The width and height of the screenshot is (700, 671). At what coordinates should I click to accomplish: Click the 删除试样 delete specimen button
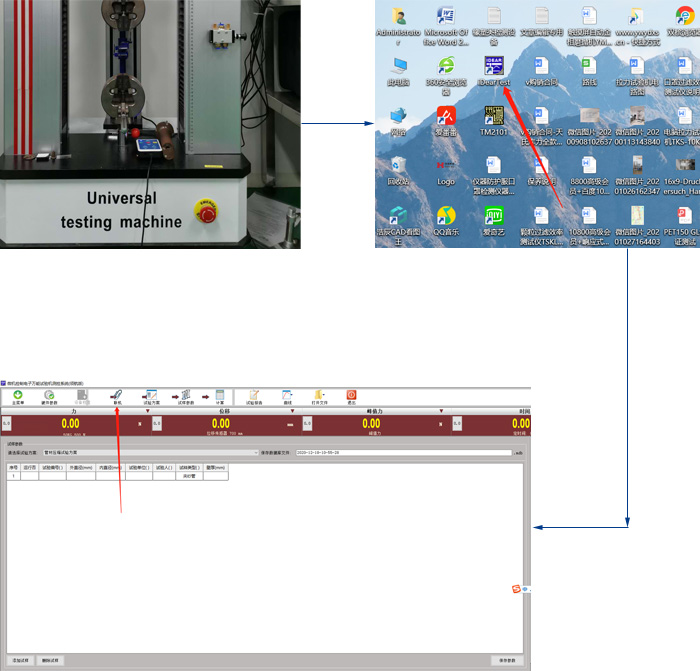[51, 660]
